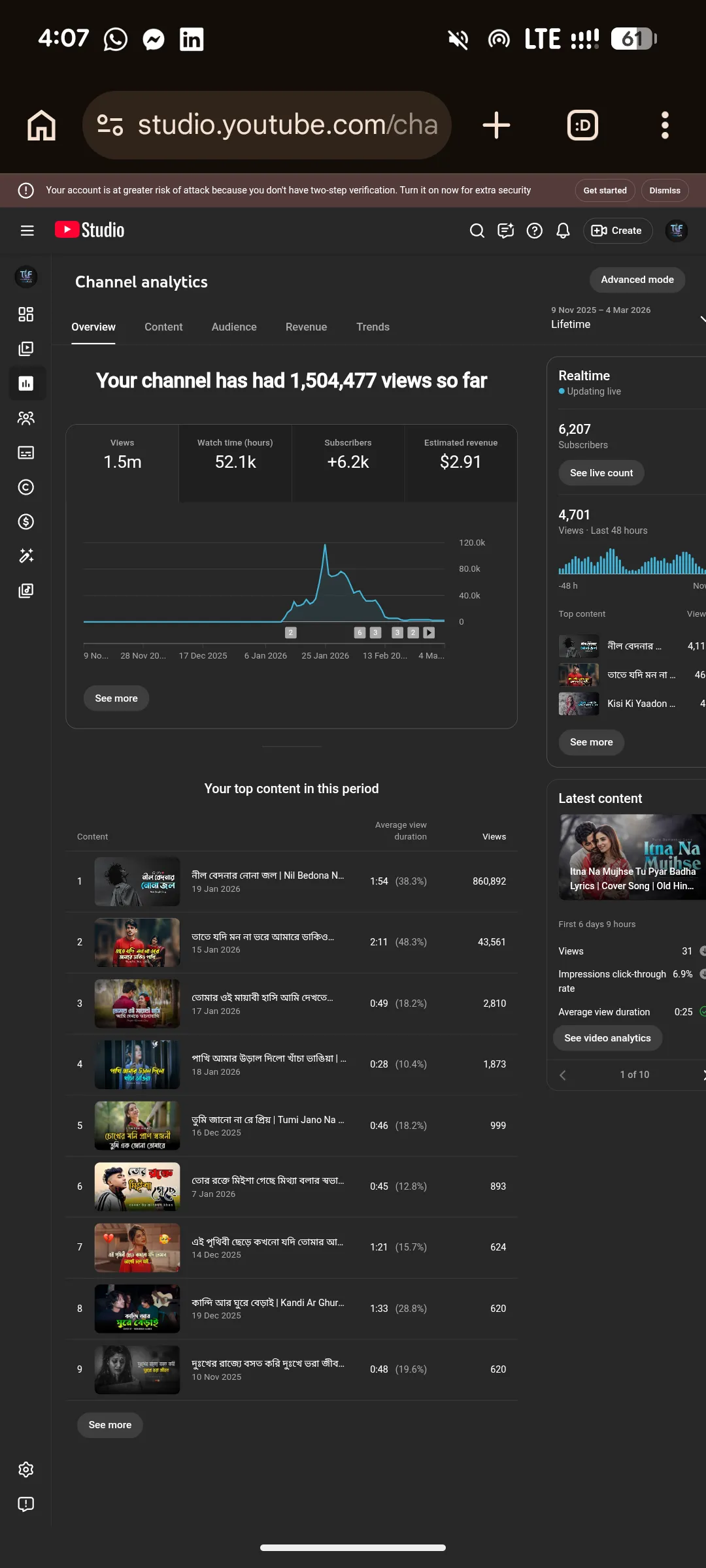This screenshot has height=1568, width=706.
Task: Click the notifications bell icon
Action: (x=563, y=231)
